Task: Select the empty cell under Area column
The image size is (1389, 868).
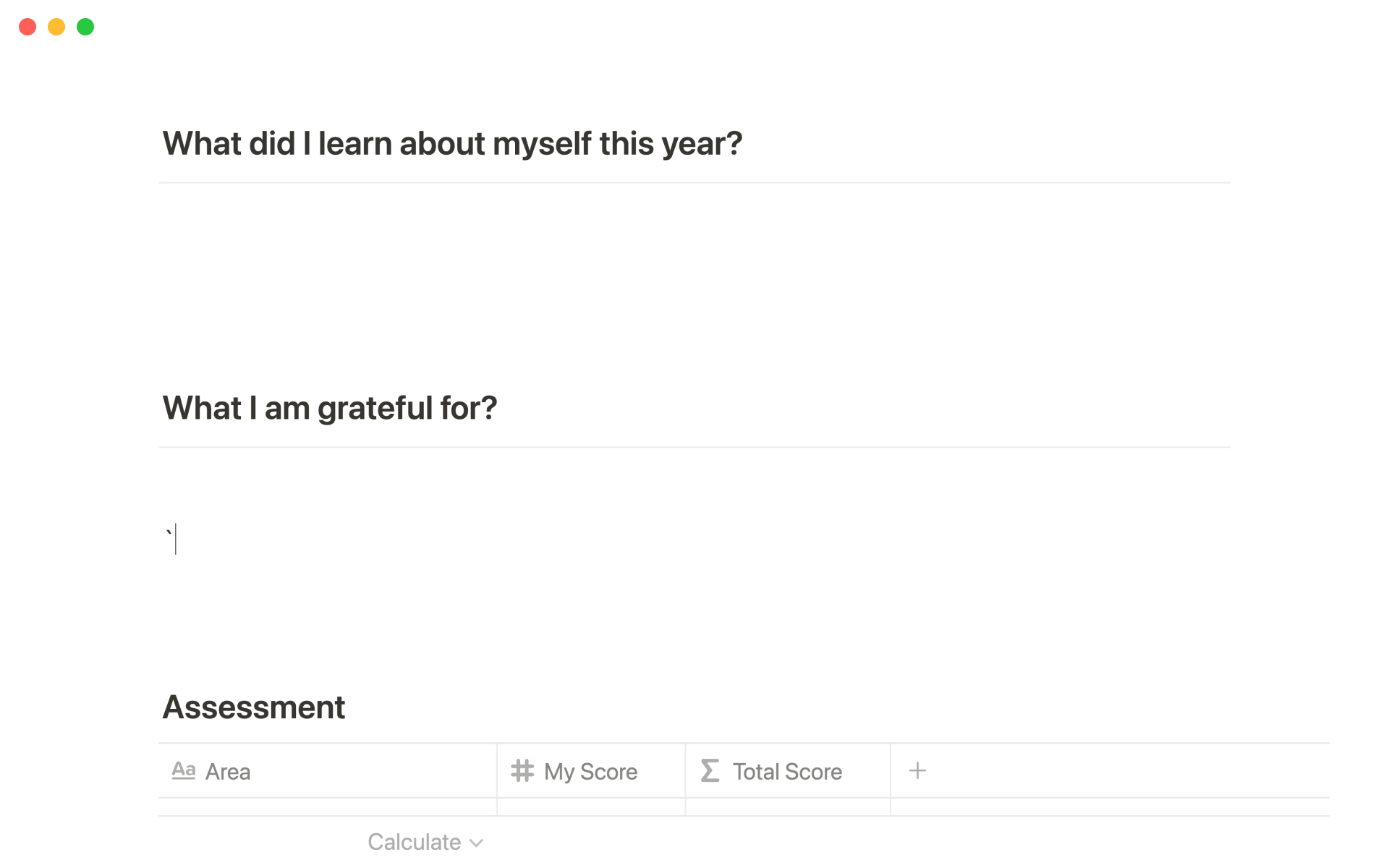Action: 327,807
